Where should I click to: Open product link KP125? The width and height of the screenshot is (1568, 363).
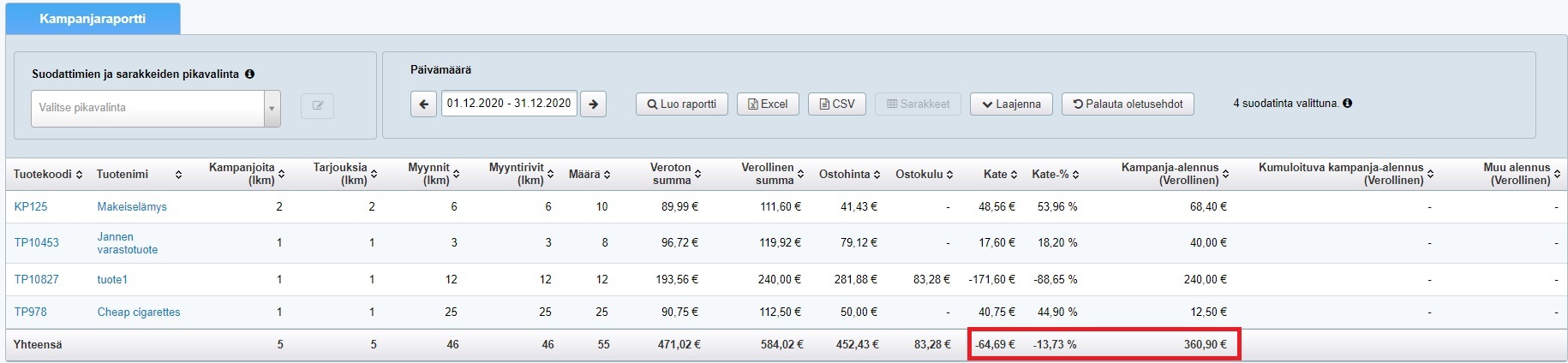tap(31, 207)
